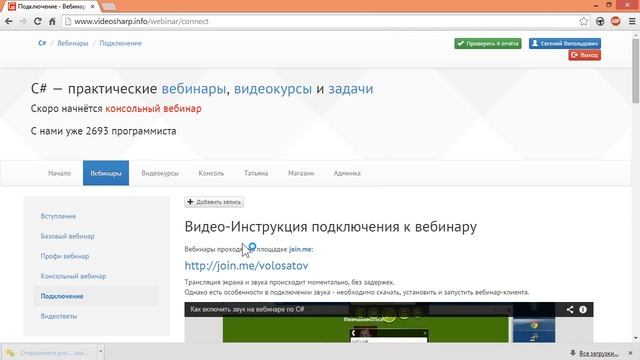640x360 pixels.
Task: Follow the вебинары link in the heading
Action: 193,89
